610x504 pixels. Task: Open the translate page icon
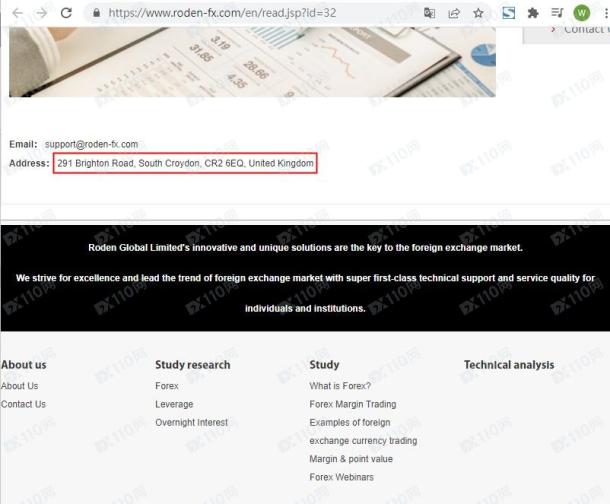click(x=429, y=13)
